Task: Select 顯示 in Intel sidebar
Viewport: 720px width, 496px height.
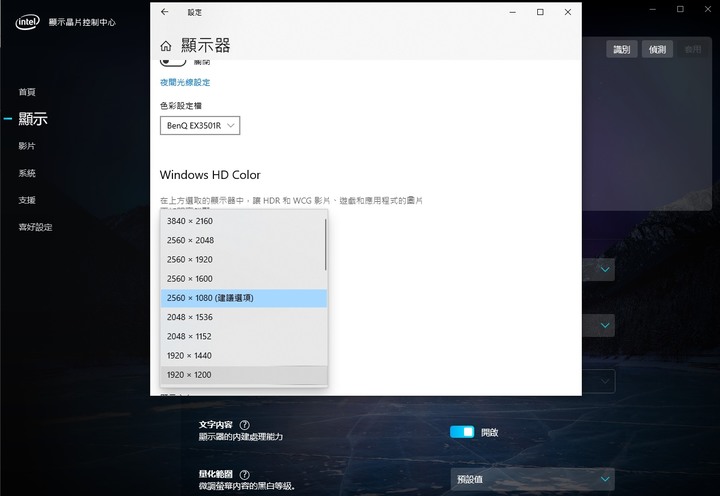Action: pyautogui.click(x=33, y=118)
